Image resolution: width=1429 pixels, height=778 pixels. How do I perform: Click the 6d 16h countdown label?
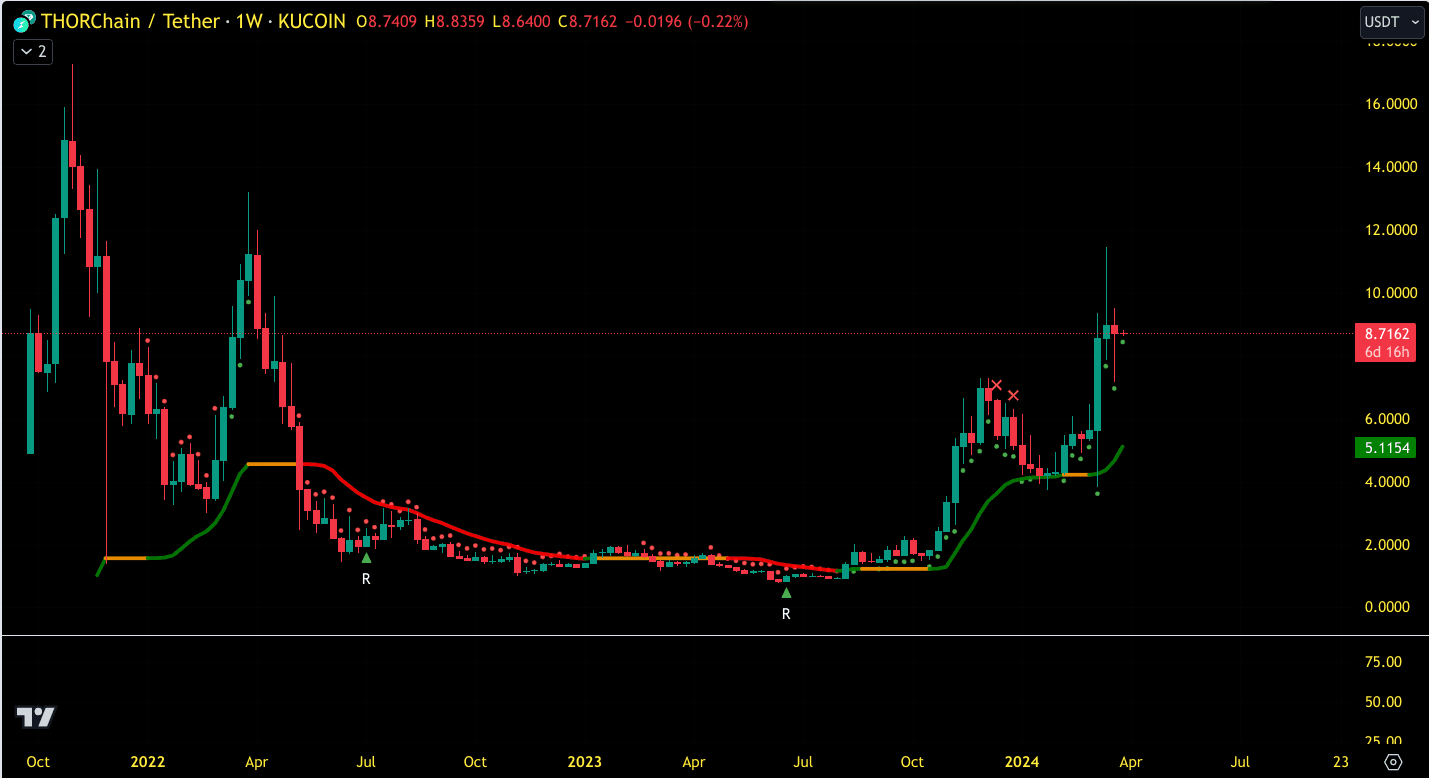[1385, 352]
